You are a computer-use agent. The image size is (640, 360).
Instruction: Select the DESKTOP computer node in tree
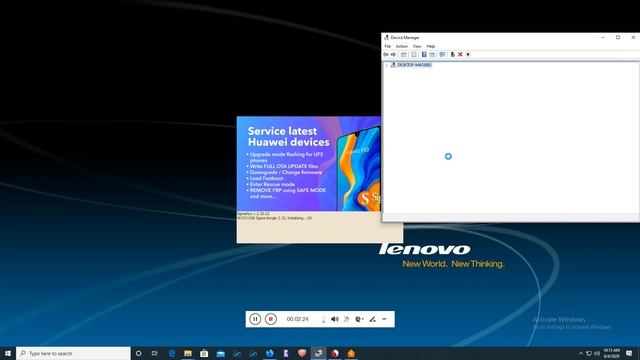414,65
